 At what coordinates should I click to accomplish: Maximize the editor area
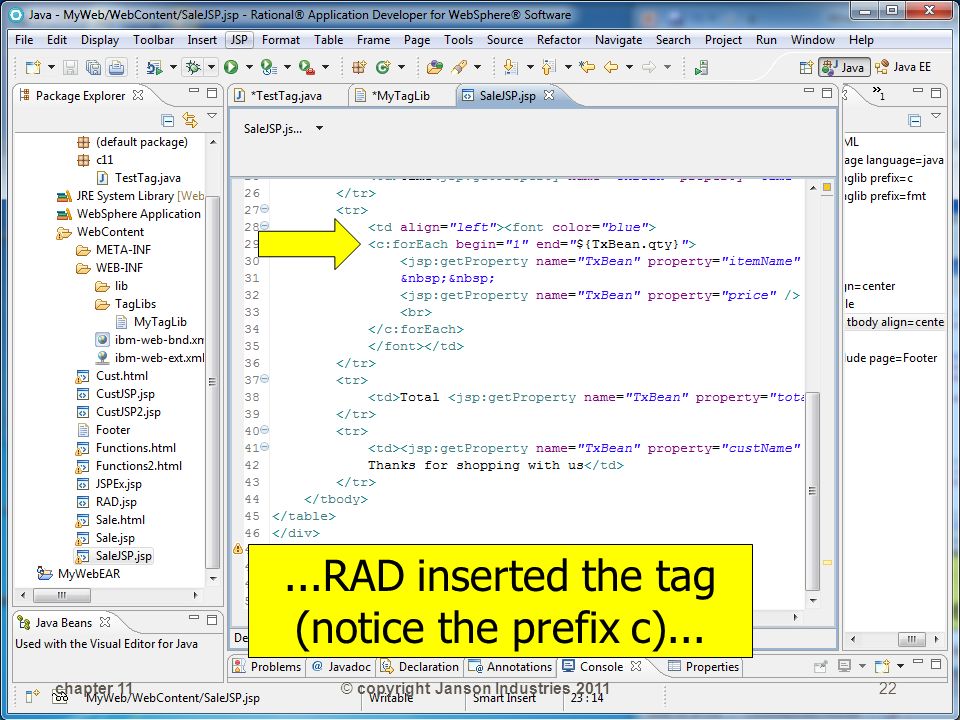(827, 93)
